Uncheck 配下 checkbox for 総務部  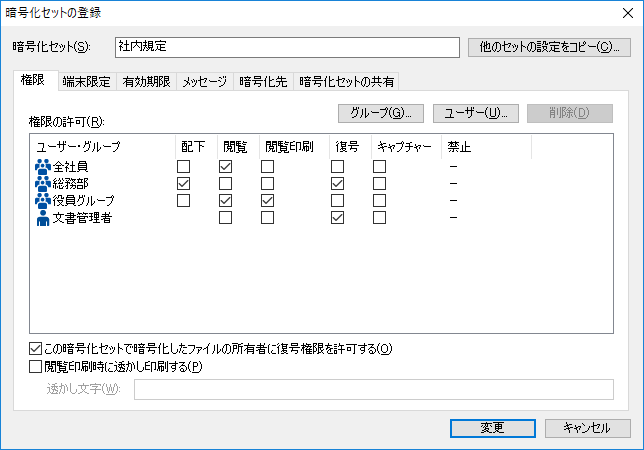[x=184, y=184]
